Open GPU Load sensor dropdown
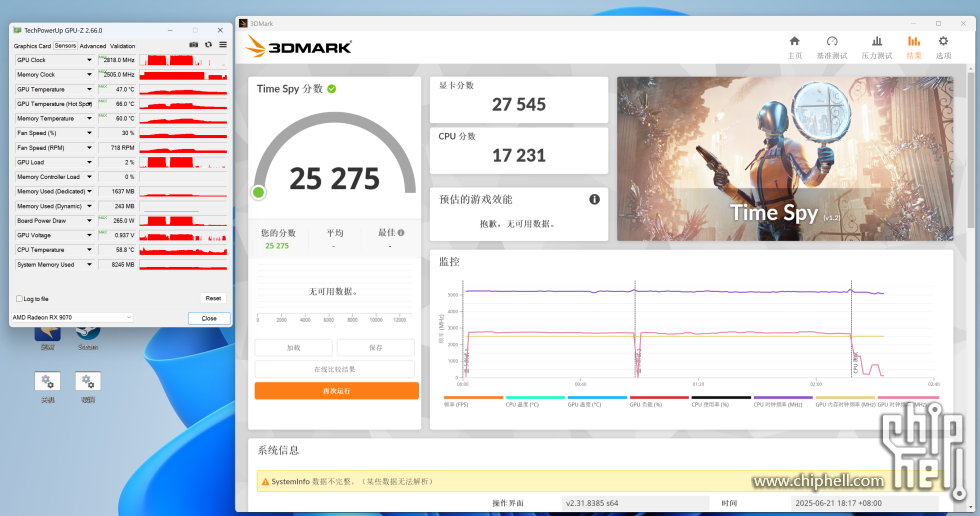This screenshot has width=980, height=516. point(89,162)
